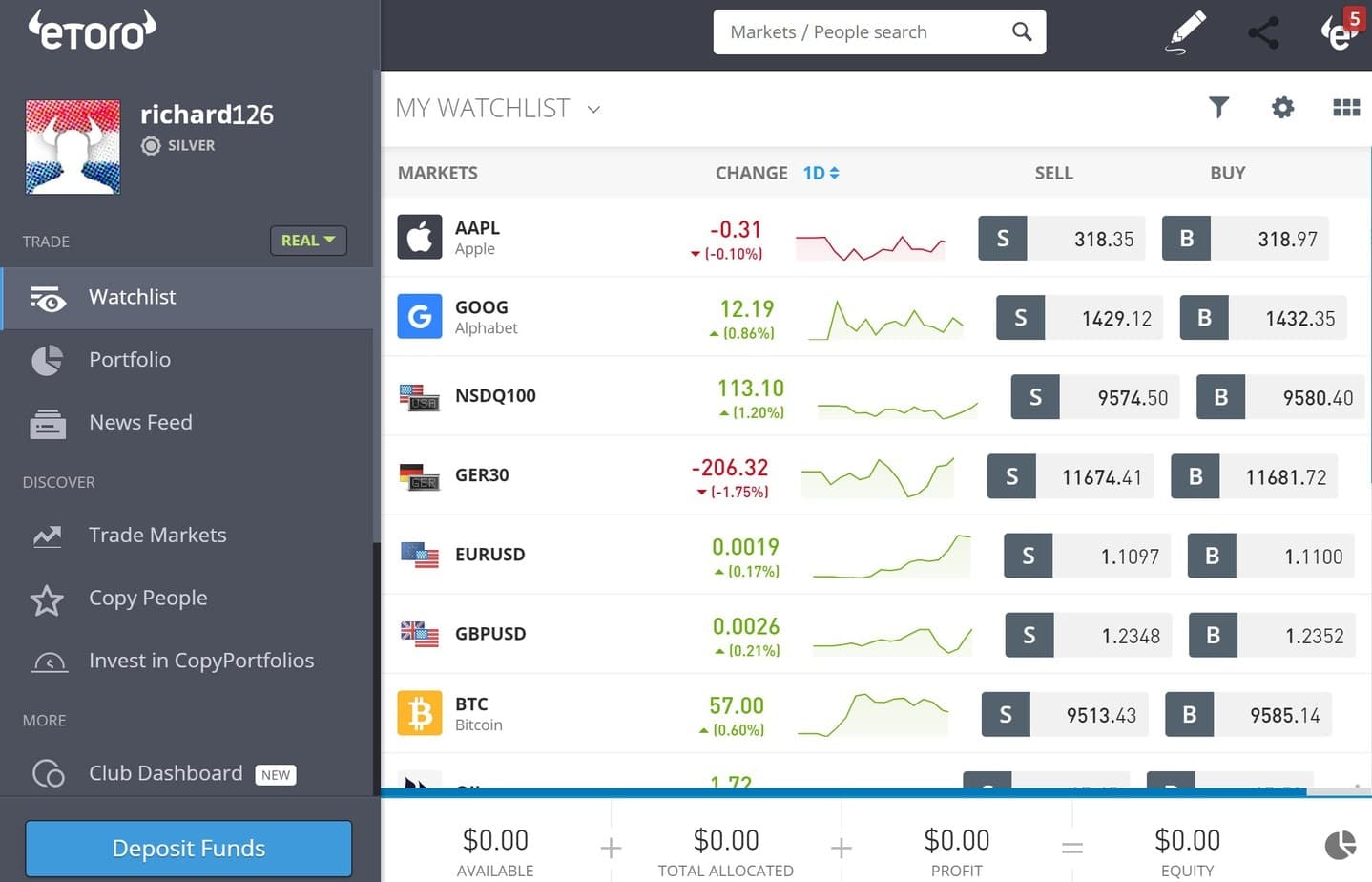Buy EURUSD at 1.1100
The width and height of the screenshot is (1372, 882).
coord(1271,556)
